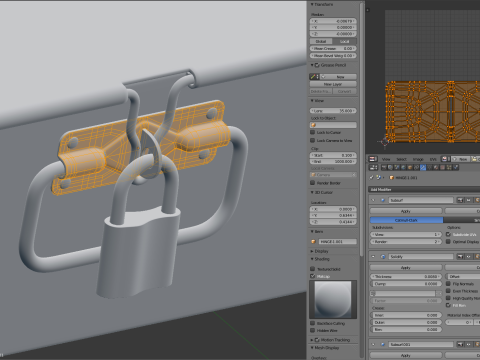Apply the Subsurf modifier
Viewport: 480px width, 360px height.
[x=406, y=211]
